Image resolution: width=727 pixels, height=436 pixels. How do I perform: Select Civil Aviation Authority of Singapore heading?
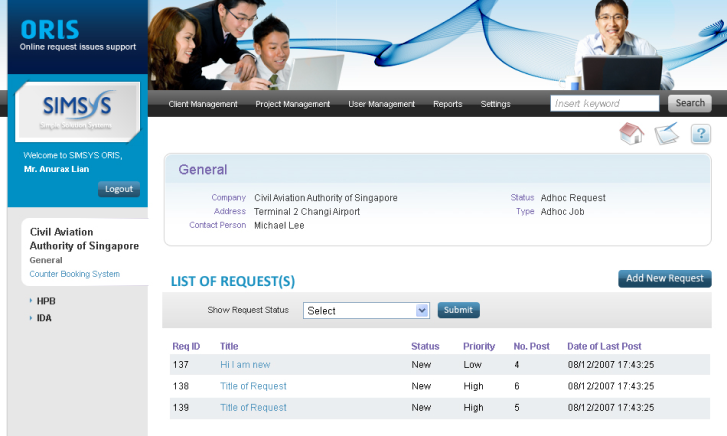click(84, 238)
